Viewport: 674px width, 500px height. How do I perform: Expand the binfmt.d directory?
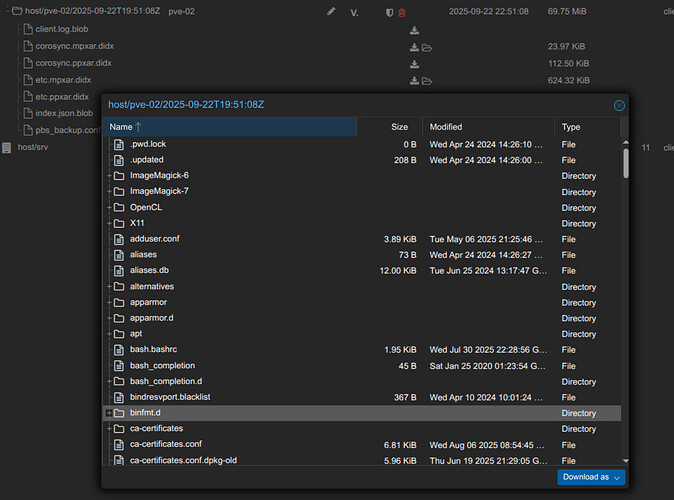(x=109, y=413)
